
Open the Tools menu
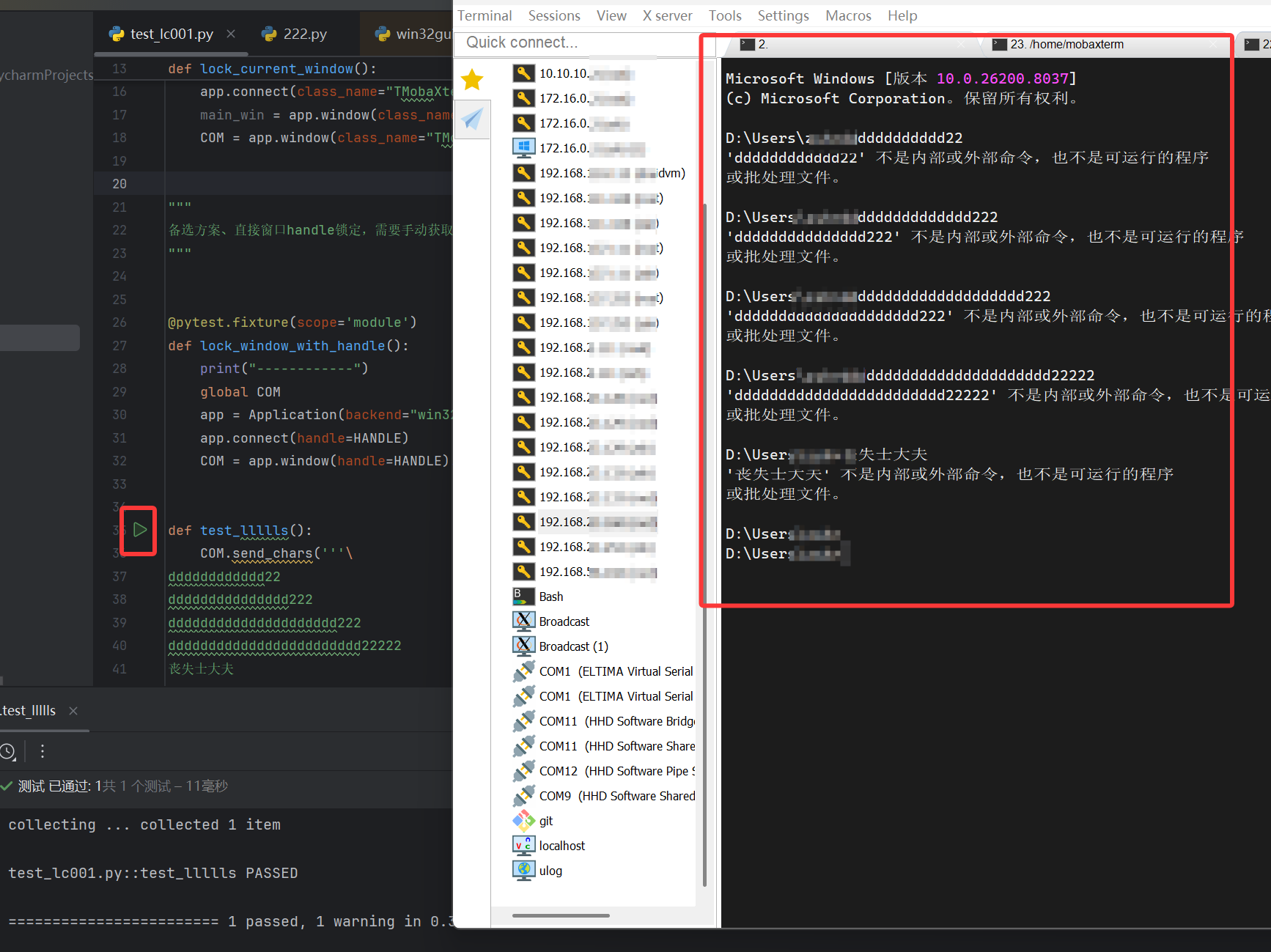[725, 15]
